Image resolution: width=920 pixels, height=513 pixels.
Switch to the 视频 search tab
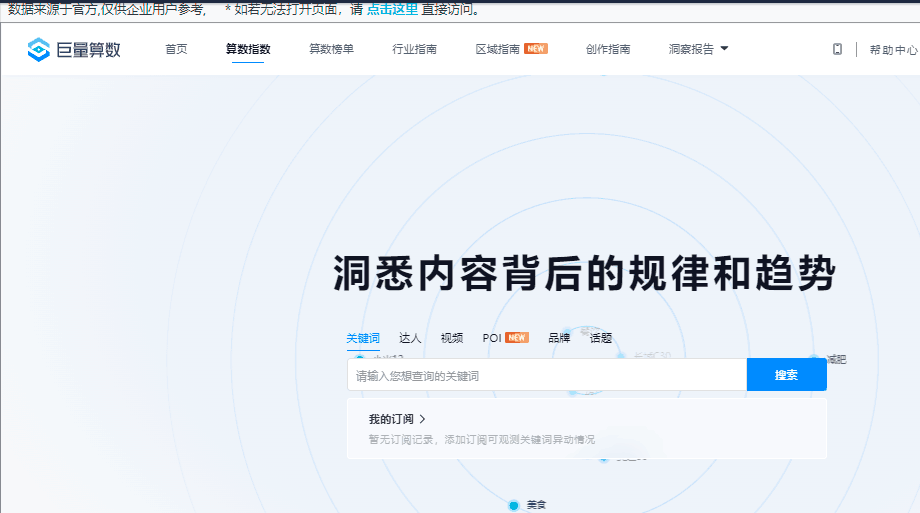[x=452, y=338]
